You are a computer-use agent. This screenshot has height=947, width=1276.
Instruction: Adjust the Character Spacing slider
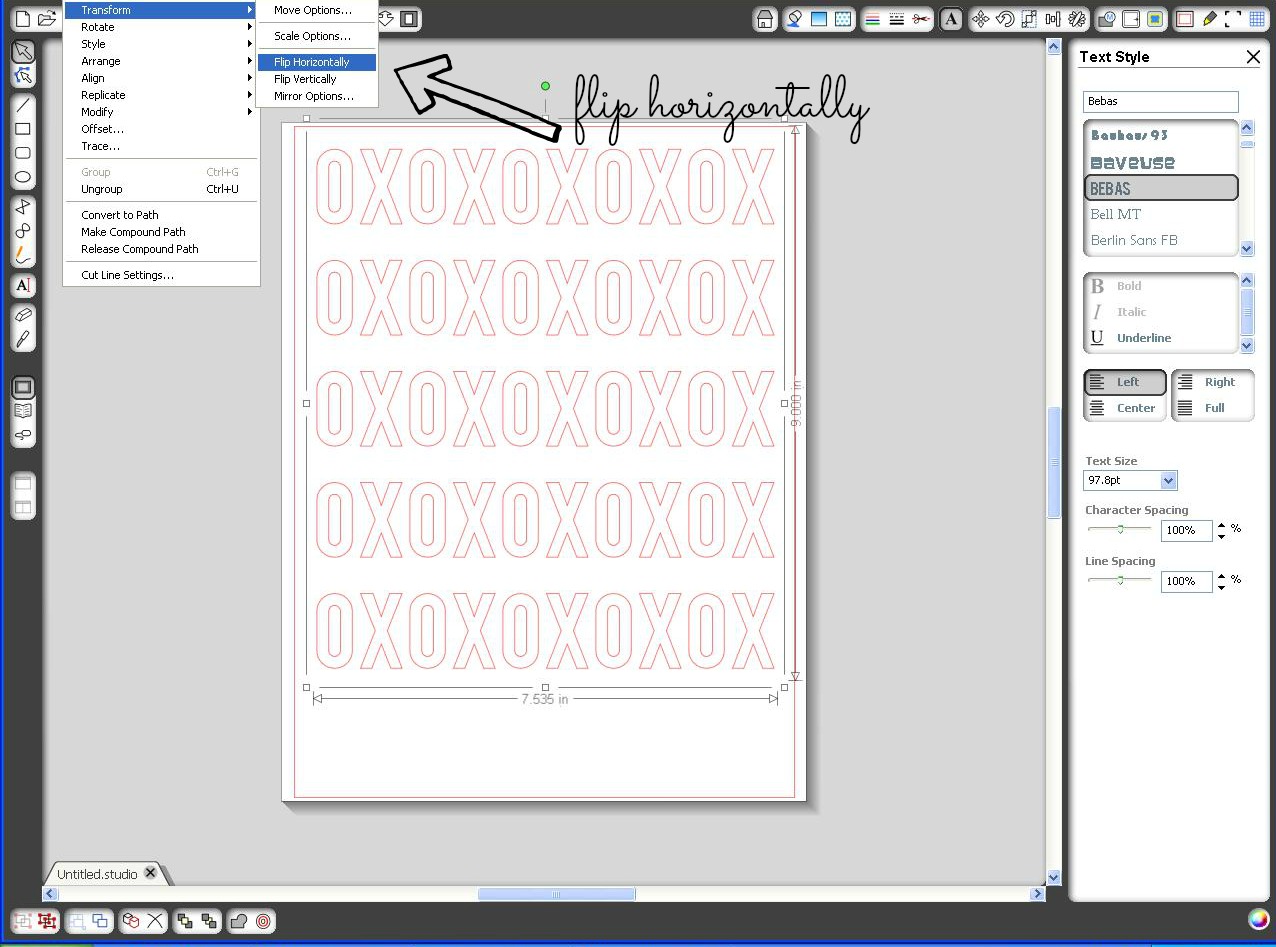[1120, 529]
